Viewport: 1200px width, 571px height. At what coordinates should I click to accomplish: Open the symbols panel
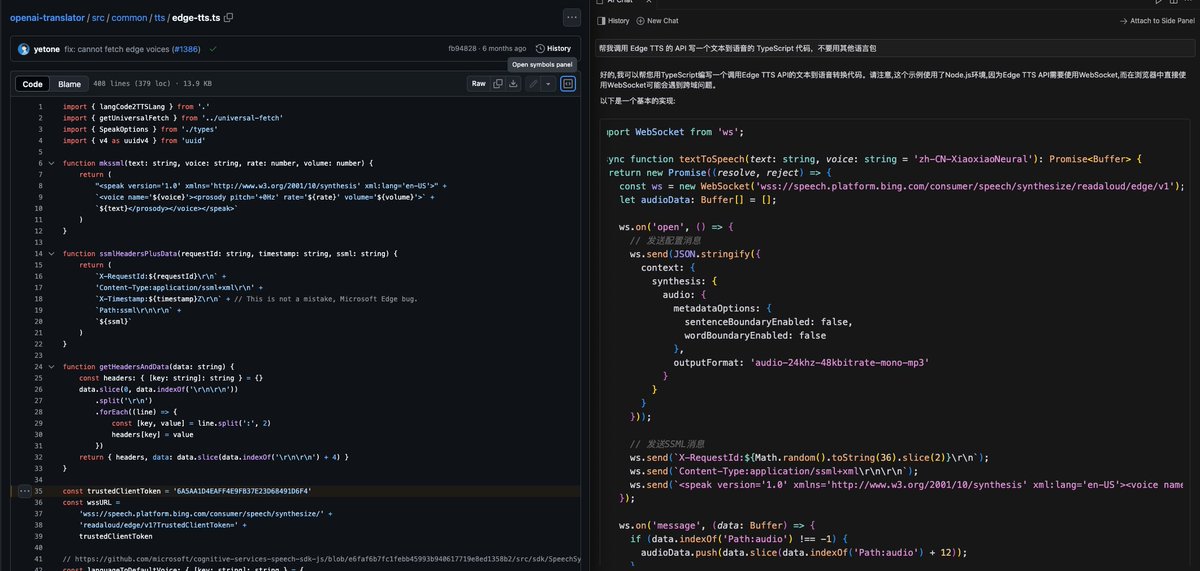click(x=568, y=84)
